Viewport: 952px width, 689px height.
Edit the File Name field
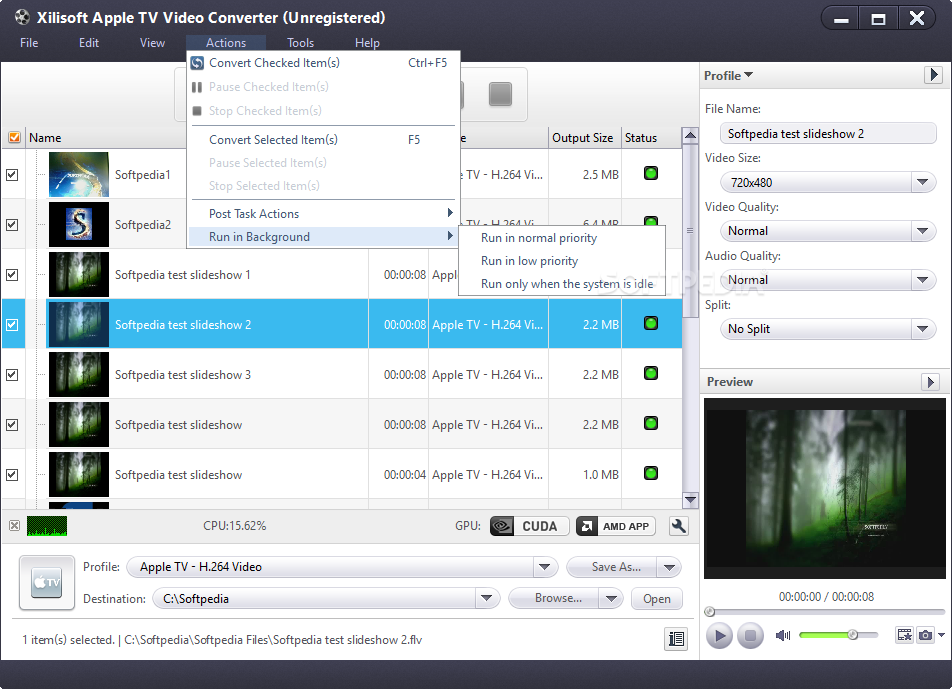coord(828,134)
